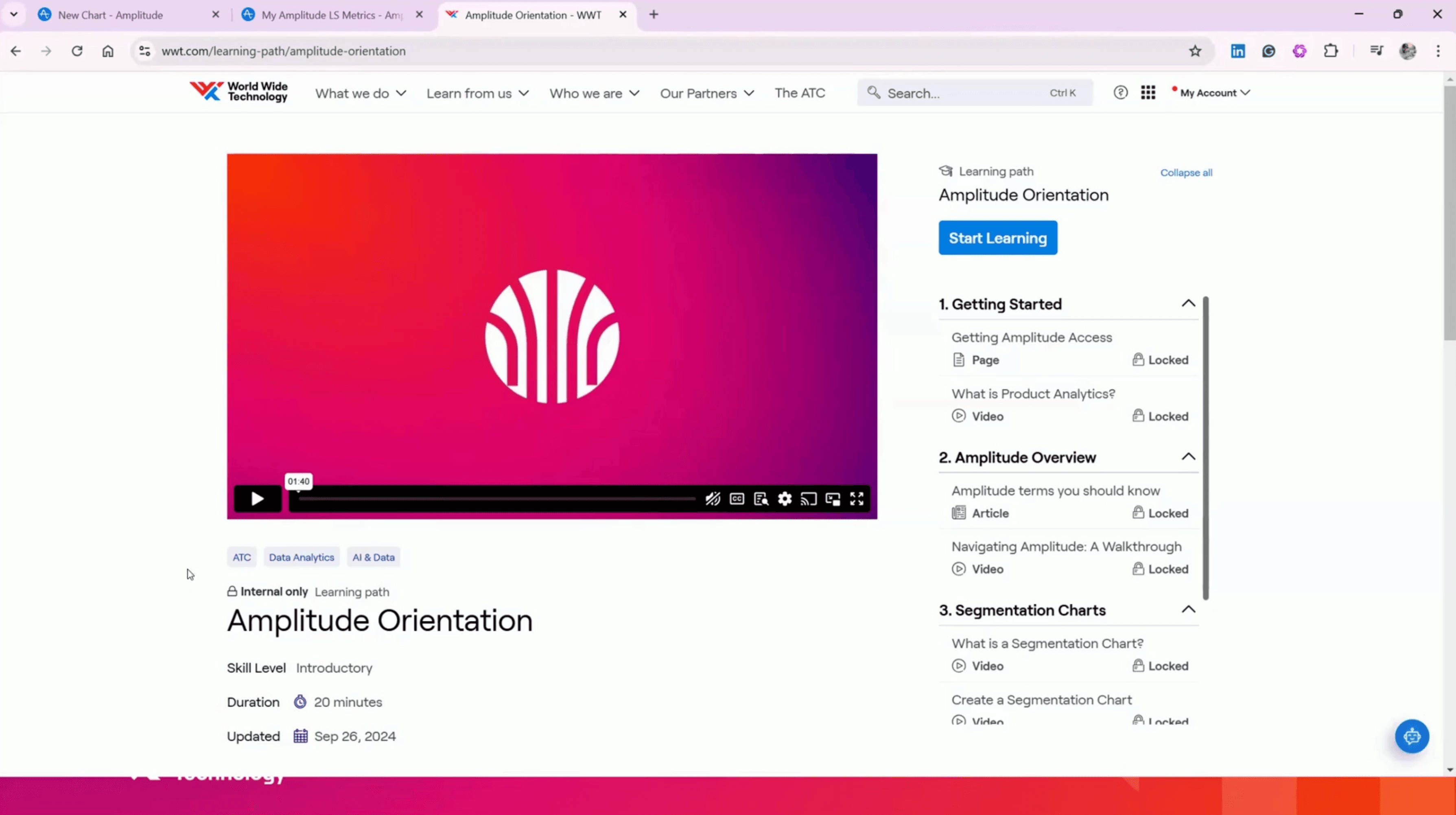Enable closed captions on the video

pos(737,498)
